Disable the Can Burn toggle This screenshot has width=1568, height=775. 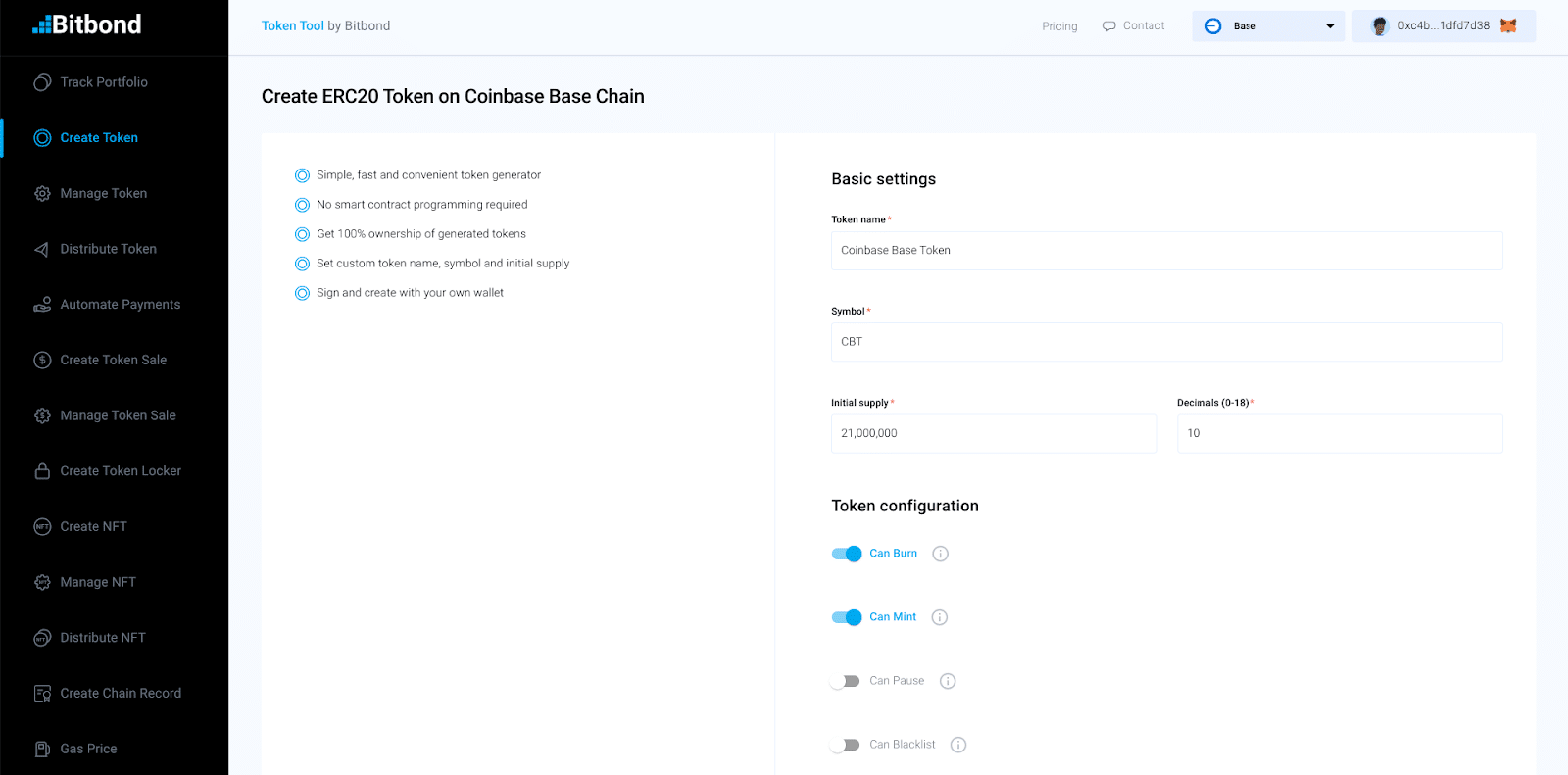tap(847, 554)
